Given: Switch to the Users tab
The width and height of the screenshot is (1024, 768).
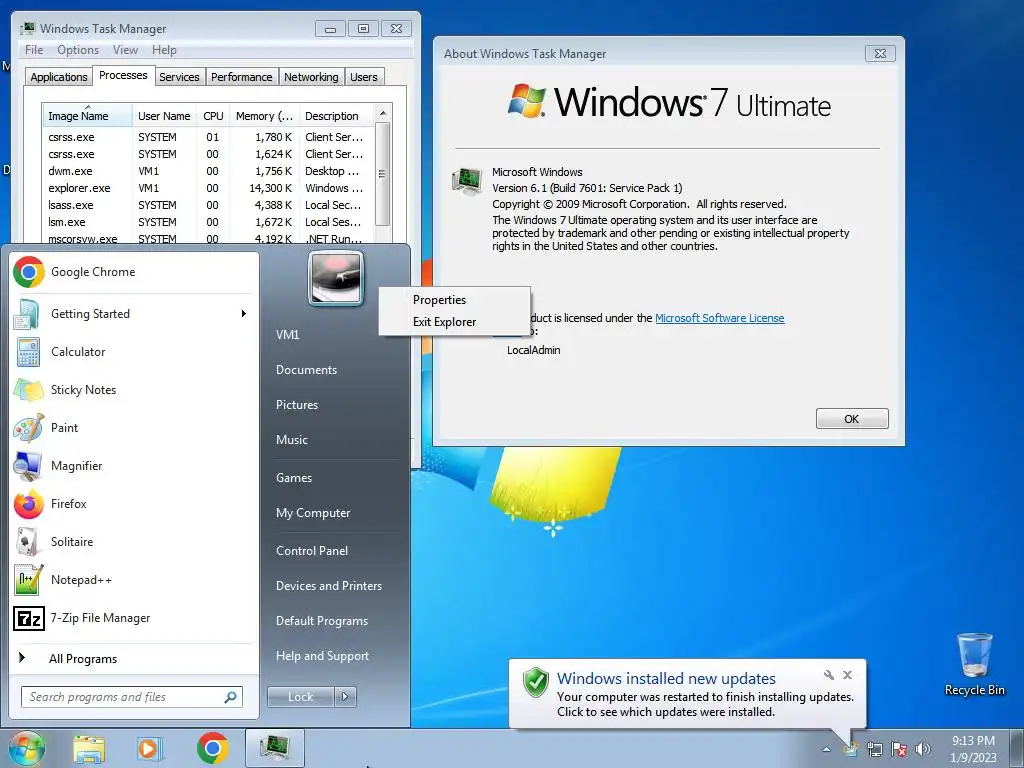Looking at the screenshot, I should tap(364, 77).
